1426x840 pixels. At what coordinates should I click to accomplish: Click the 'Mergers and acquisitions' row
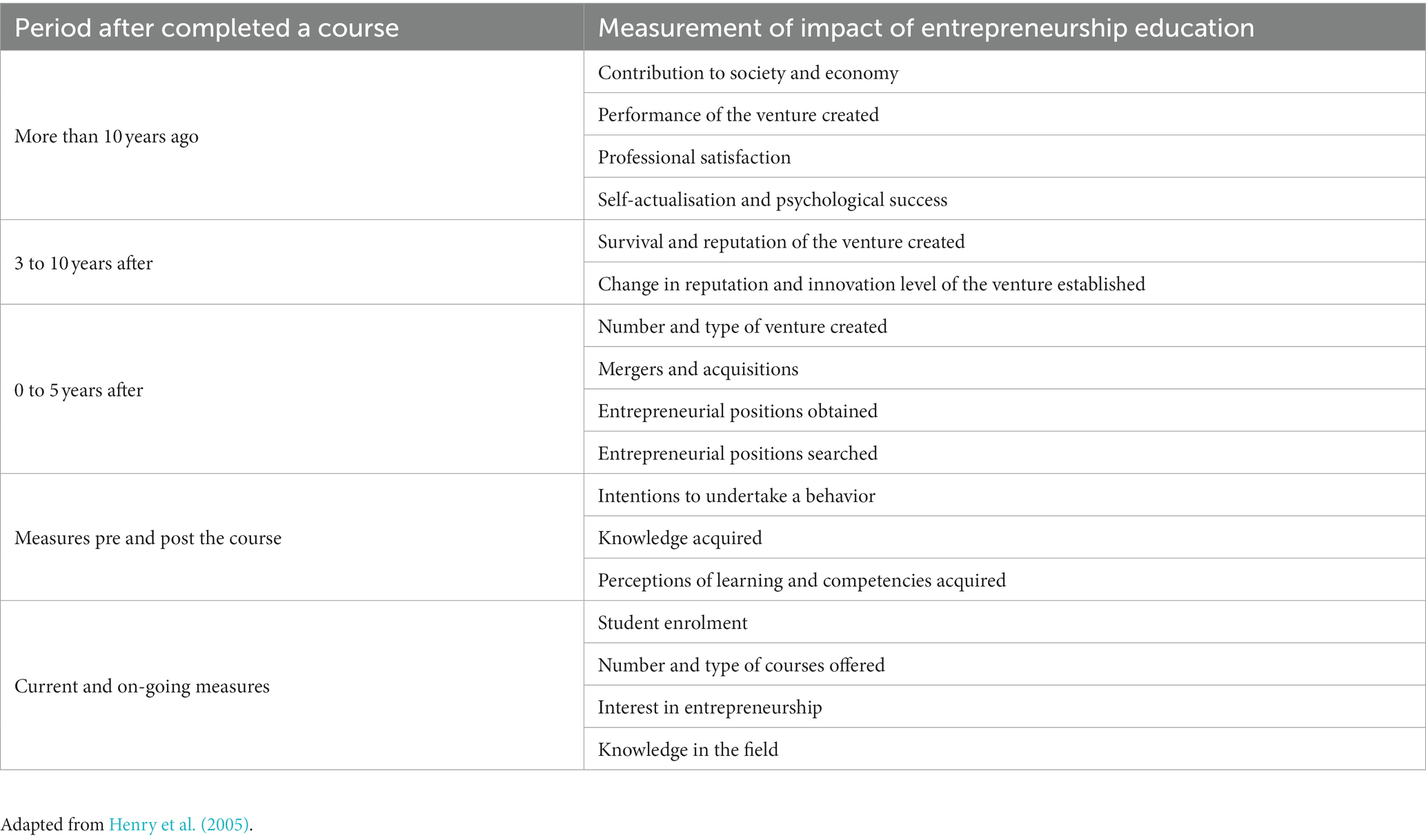[x=1004, y=368]
